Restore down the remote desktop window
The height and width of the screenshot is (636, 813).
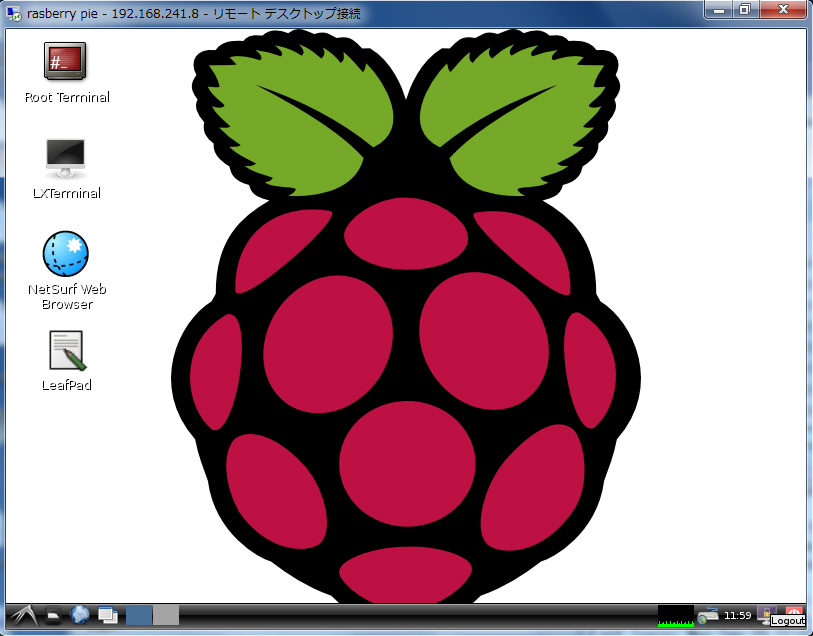point(744,10)
